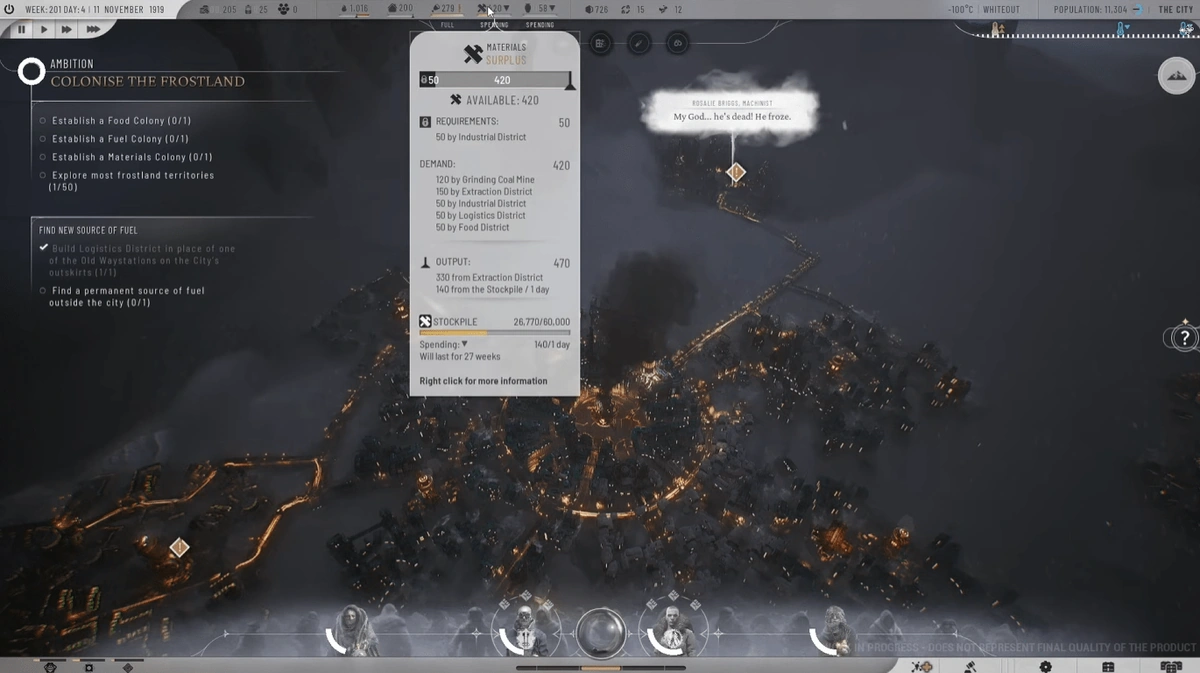1200x673 pixels.
Task: Click the workforce counter showing 205
Action: 219,9
